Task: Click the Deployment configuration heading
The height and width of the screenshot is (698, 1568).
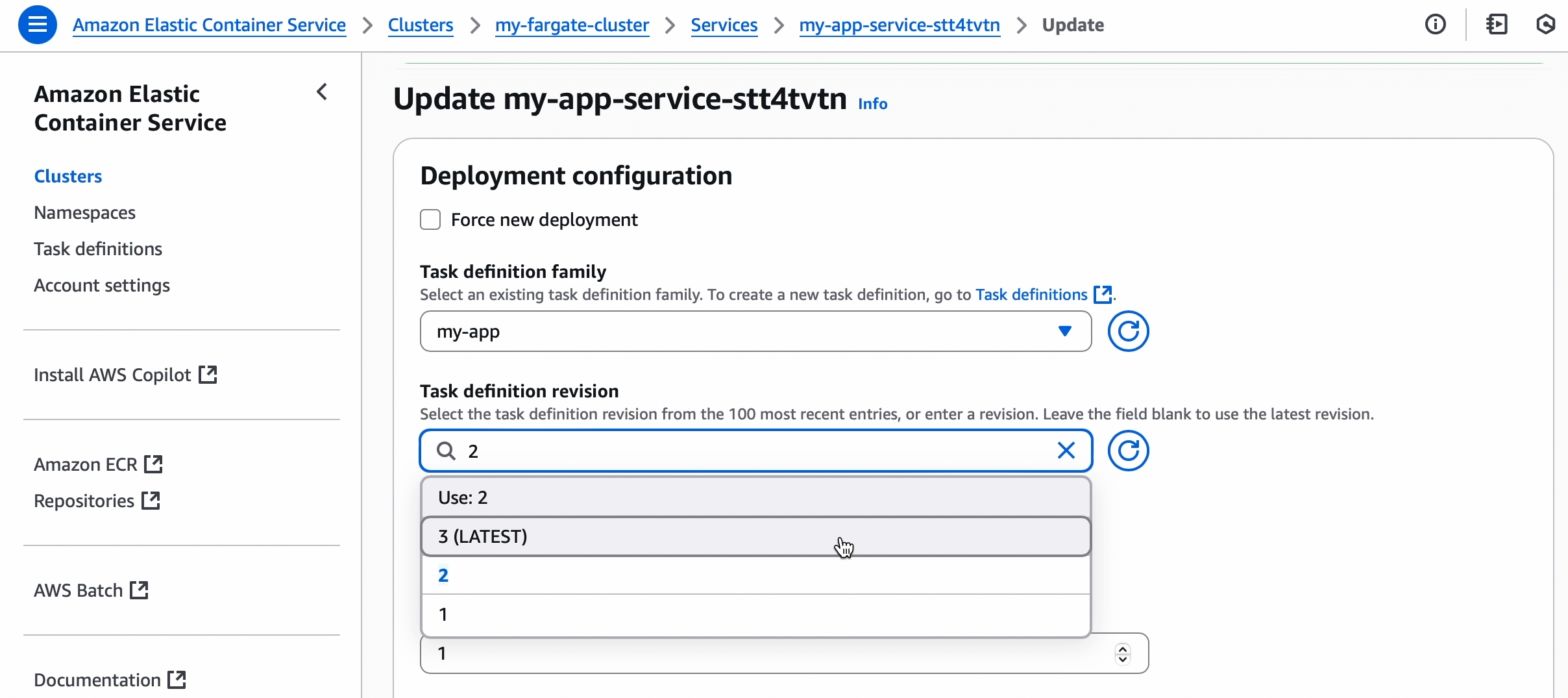Action: (576, 176)
